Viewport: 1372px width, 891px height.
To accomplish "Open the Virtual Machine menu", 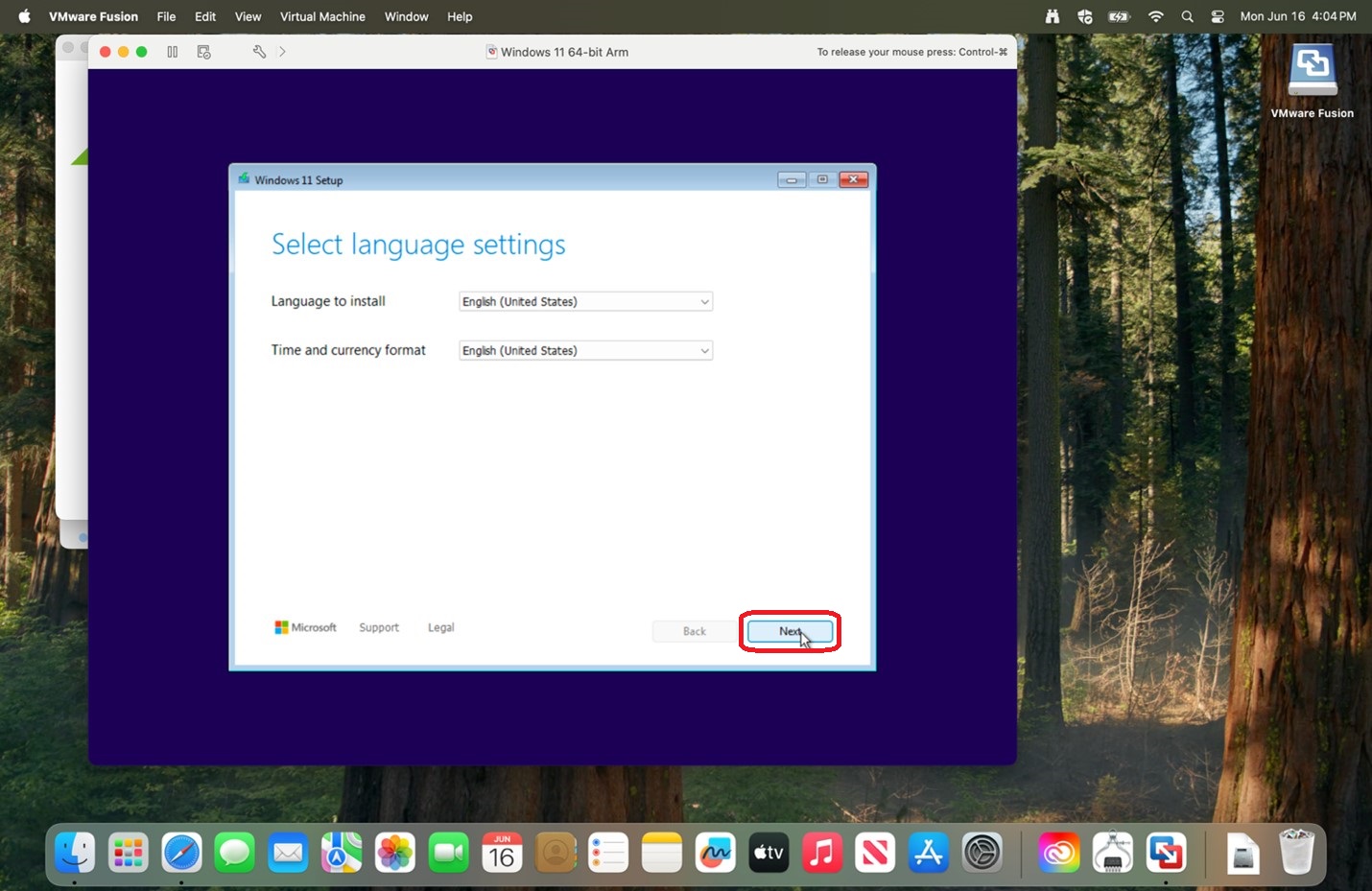I will pos(322,16).
